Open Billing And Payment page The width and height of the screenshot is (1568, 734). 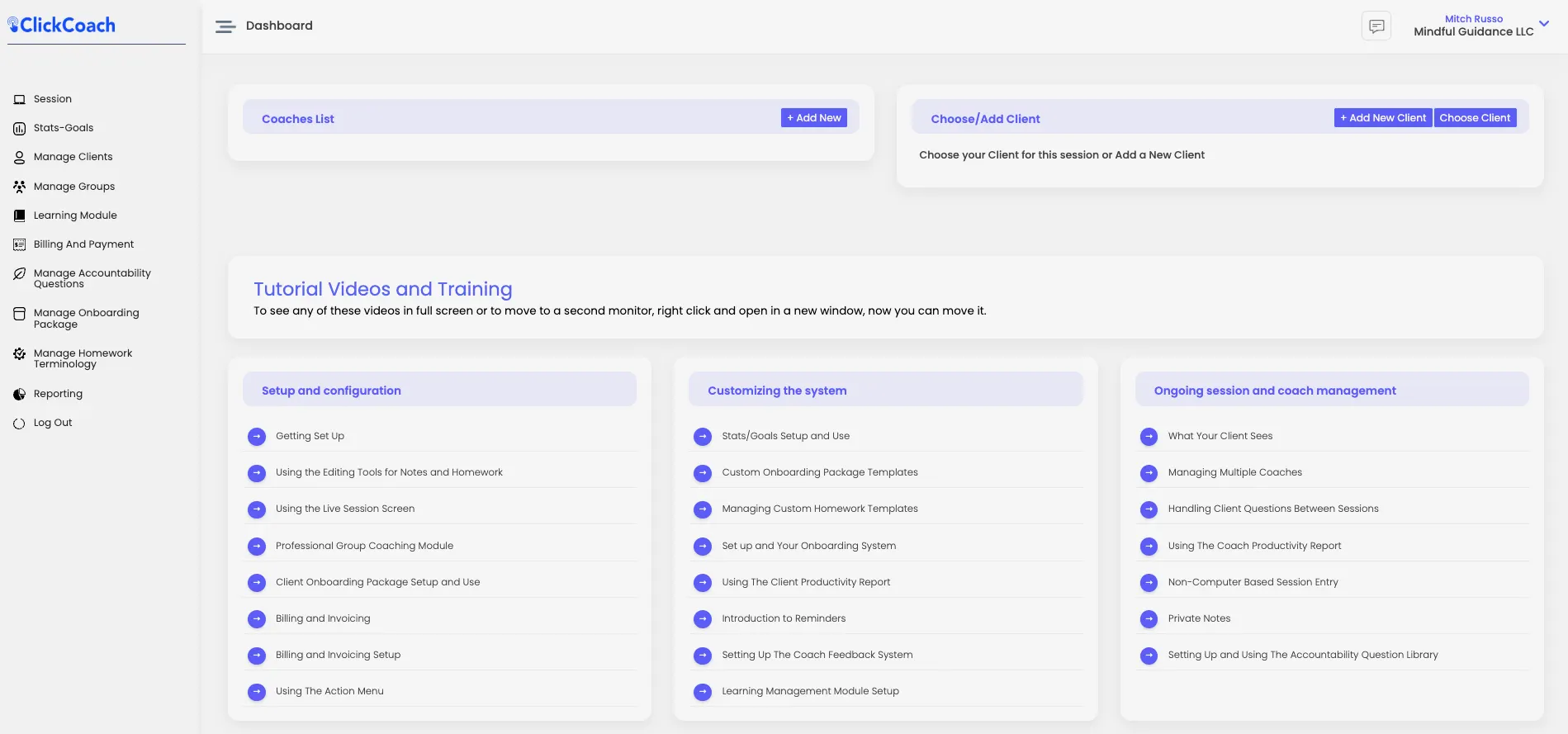[x=83, y=244]
